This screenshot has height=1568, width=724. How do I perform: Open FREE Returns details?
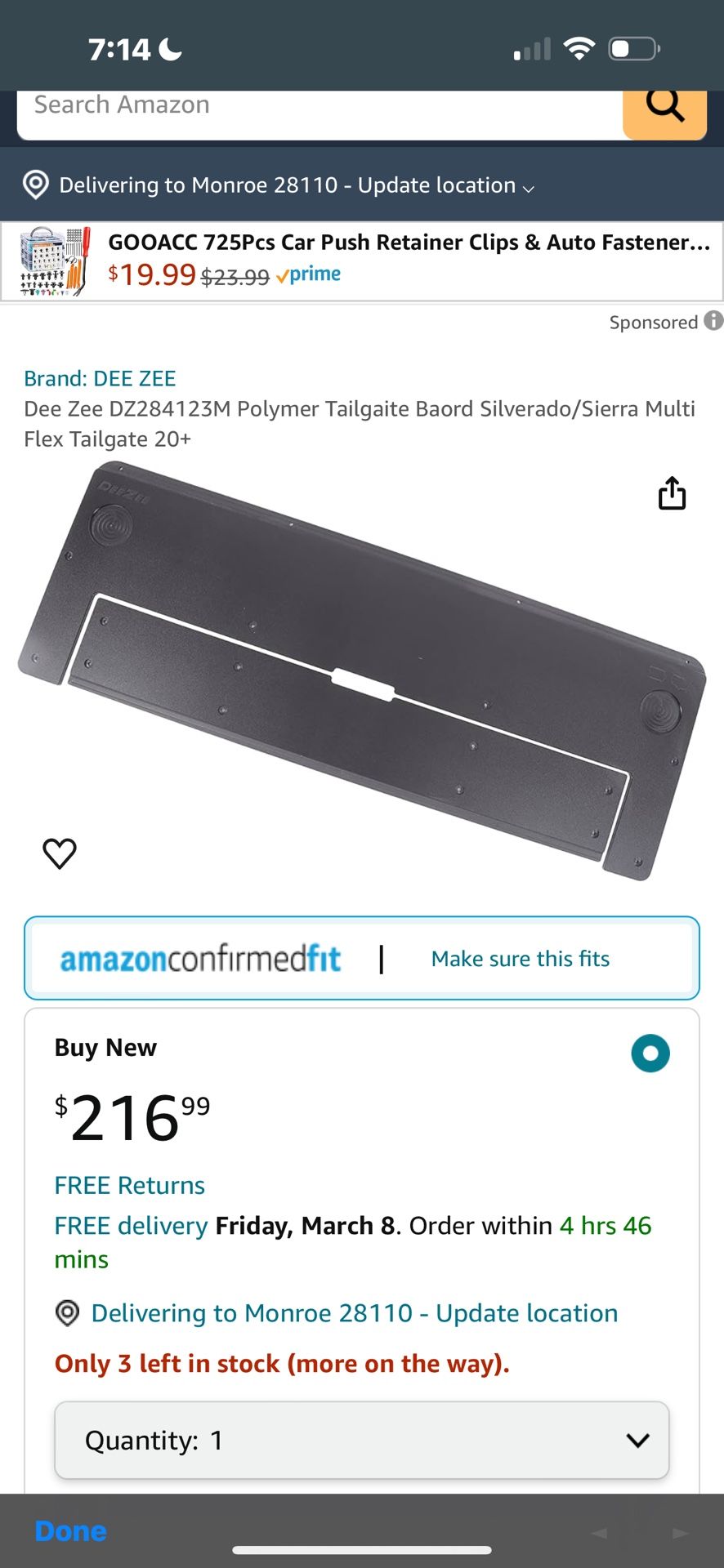click(x=129, y=1185)
